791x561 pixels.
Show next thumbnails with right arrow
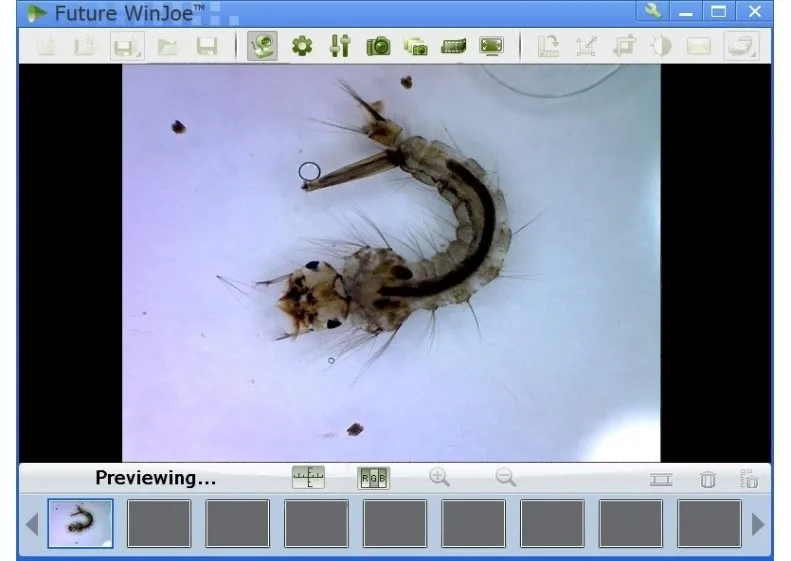pos(758,524)
